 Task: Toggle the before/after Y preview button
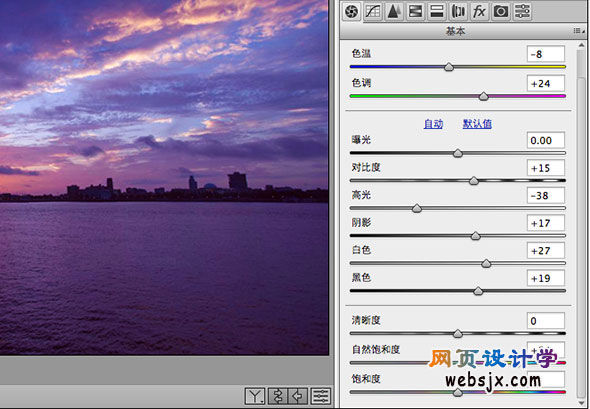(255, 396)
